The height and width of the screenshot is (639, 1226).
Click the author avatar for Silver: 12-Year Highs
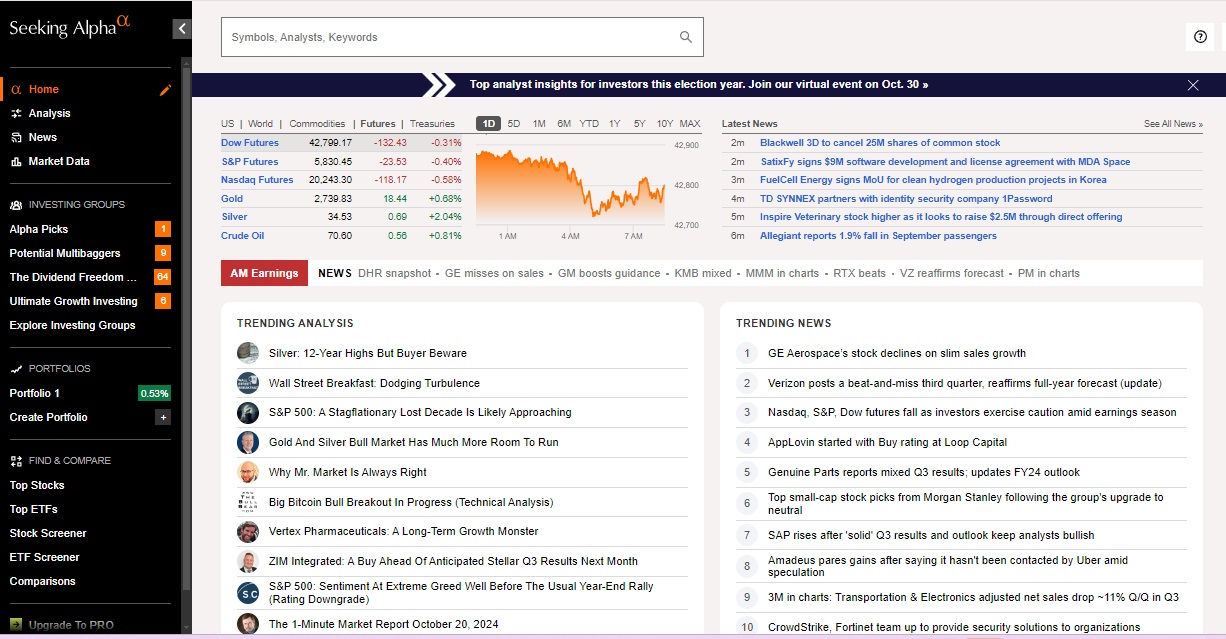point(248,353)
